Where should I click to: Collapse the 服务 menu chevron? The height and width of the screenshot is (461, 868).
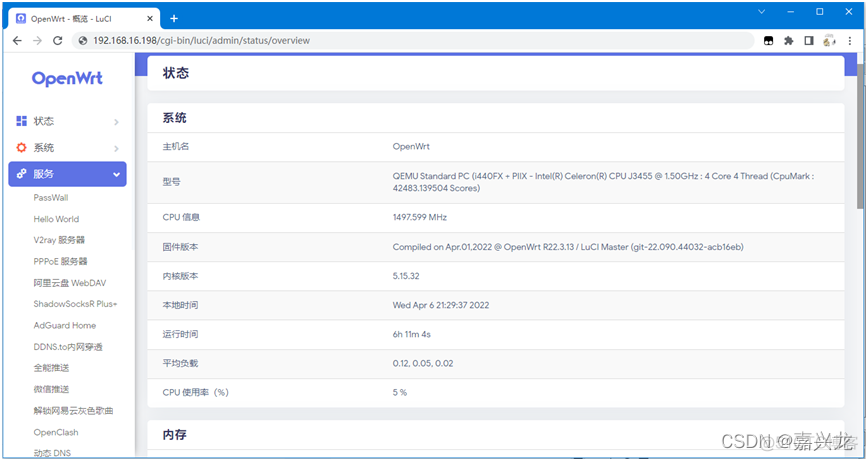(x=116, y=174)
